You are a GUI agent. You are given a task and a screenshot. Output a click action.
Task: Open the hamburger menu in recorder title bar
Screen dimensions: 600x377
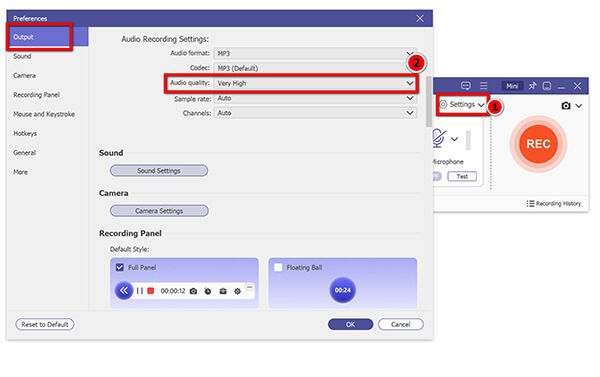point(484,86)
